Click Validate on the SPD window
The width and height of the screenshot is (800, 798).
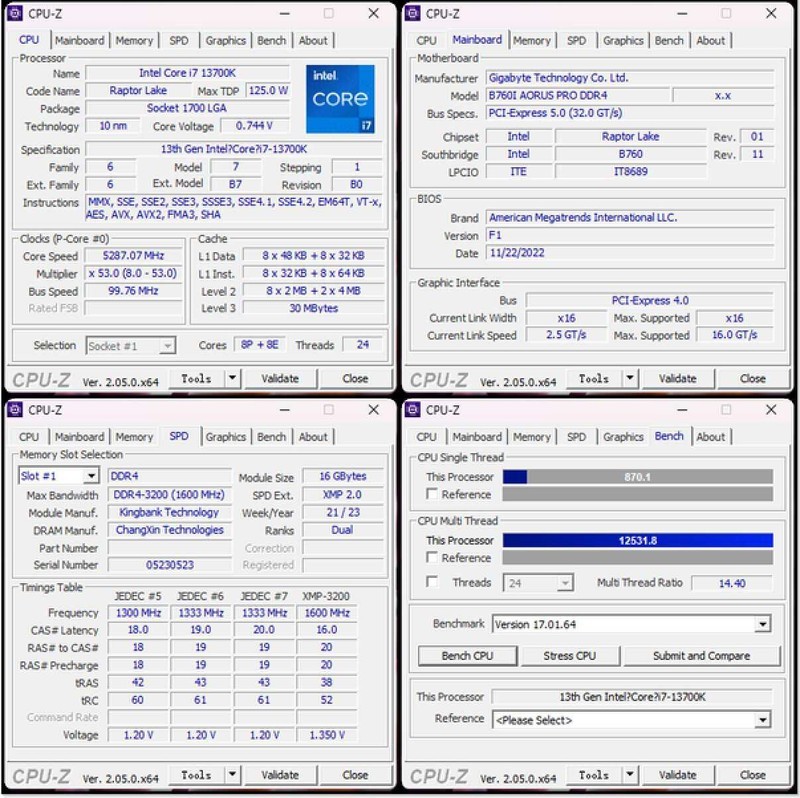tap(280, 775)
